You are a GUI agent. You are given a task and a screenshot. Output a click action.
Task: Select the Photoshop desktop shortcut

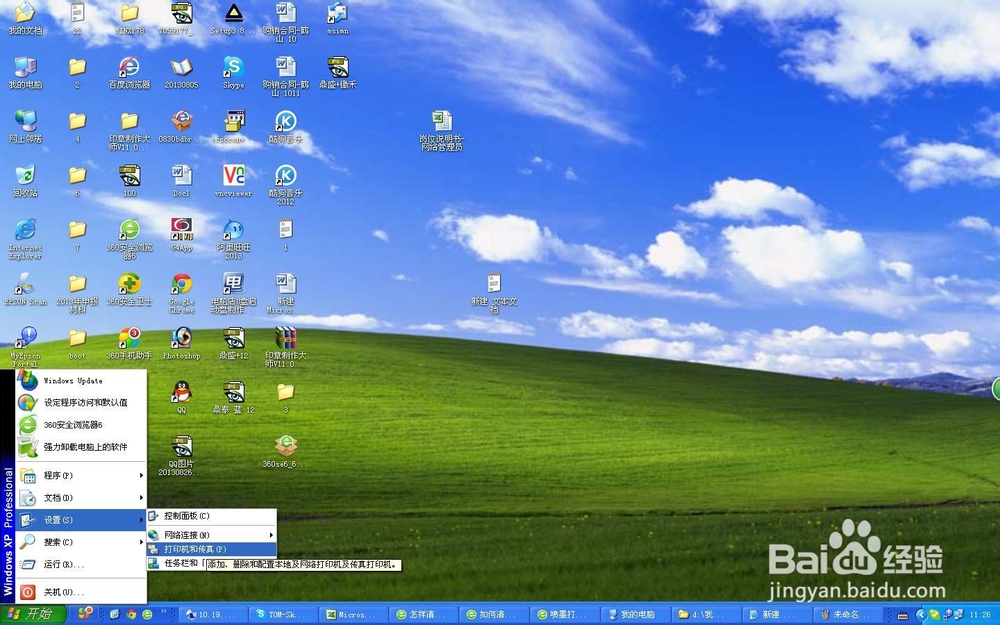click(x=182, y=343)
